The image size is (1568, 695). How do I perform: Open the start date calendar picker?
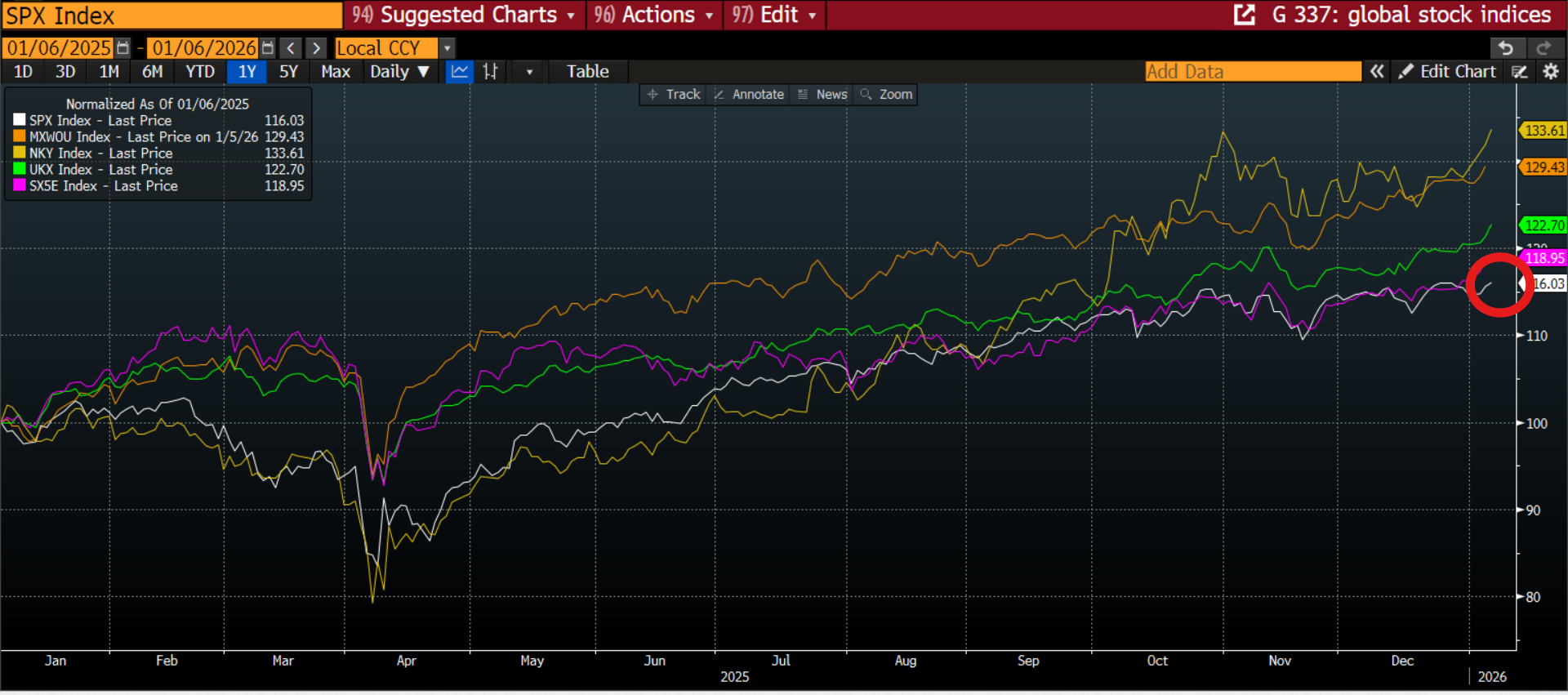[x=122, y=48]
